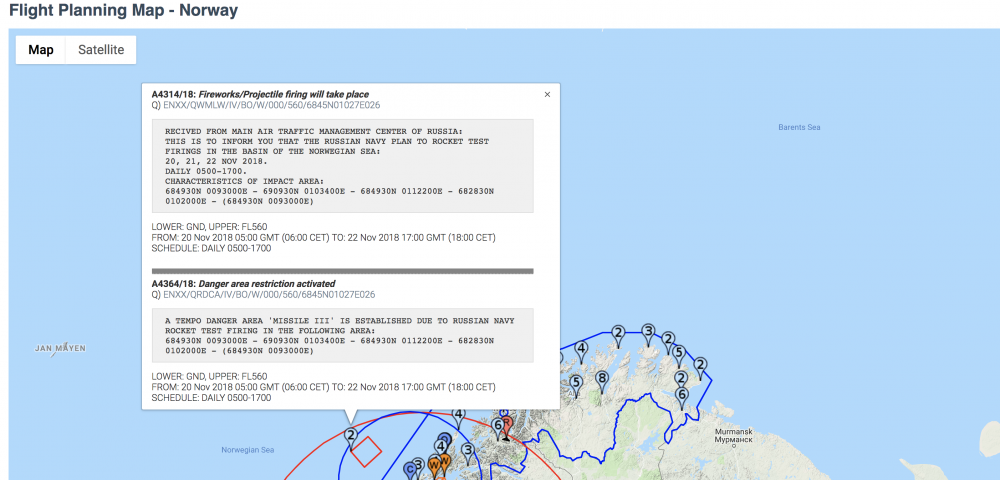Viewport: 1000px width, 480px height.
Task: Click the Jan Mayen map label
Action: 61,348
